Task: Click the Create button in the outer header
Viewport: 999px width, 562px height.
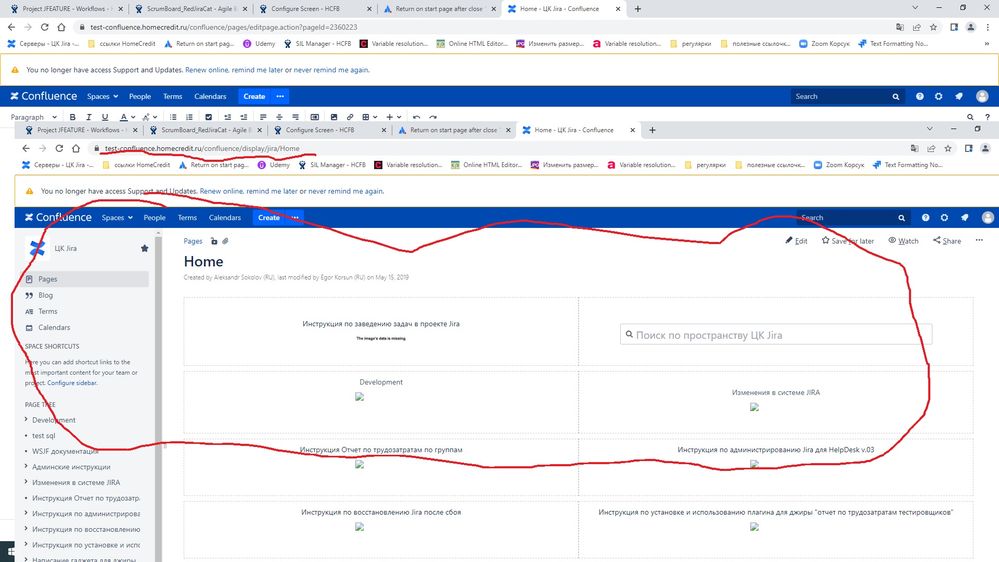Action: coord(254,96)
